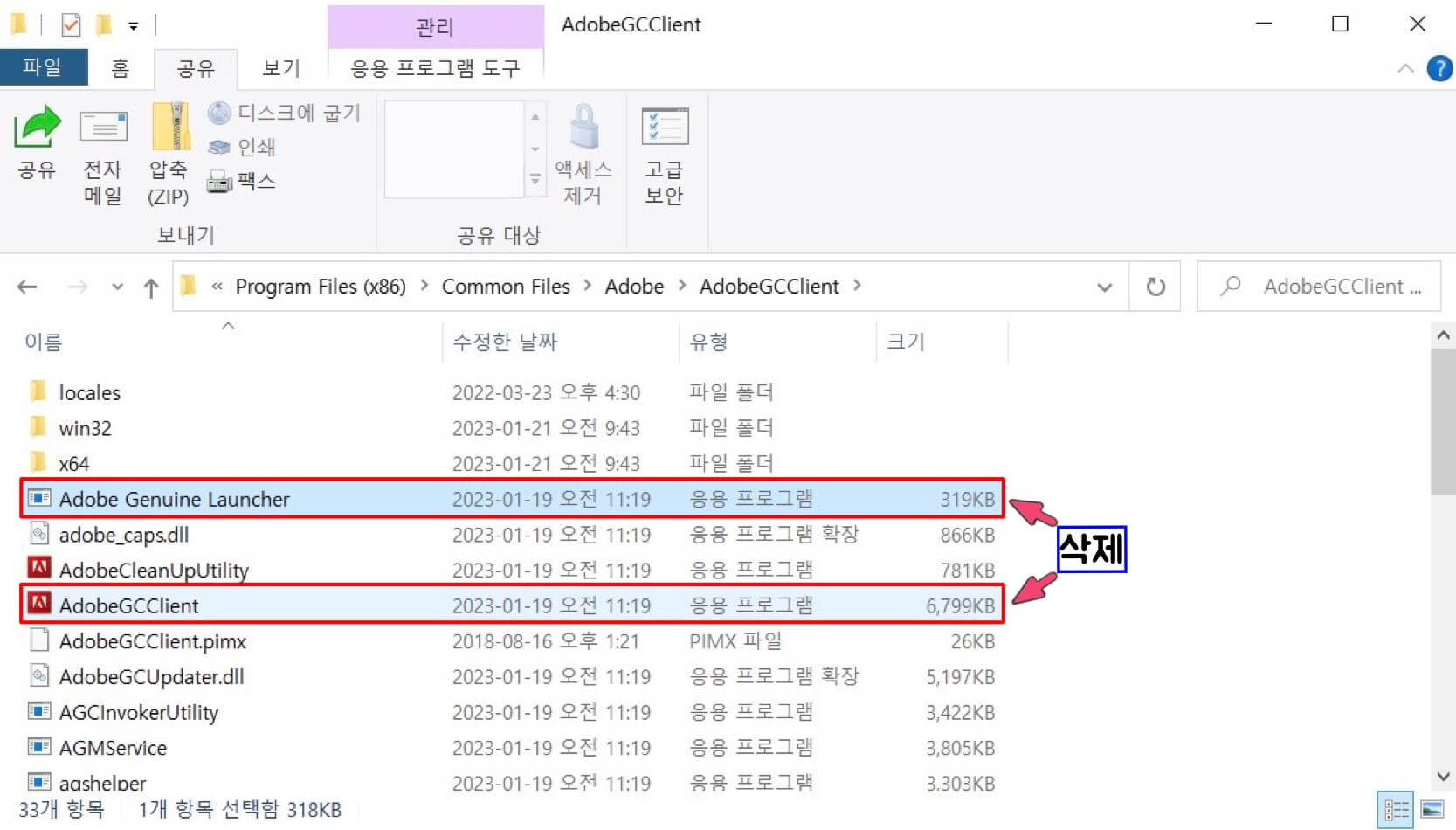Sort by Name (이름) column header
The height and width of the screenshot is (830, 1456).
(44, 342)
